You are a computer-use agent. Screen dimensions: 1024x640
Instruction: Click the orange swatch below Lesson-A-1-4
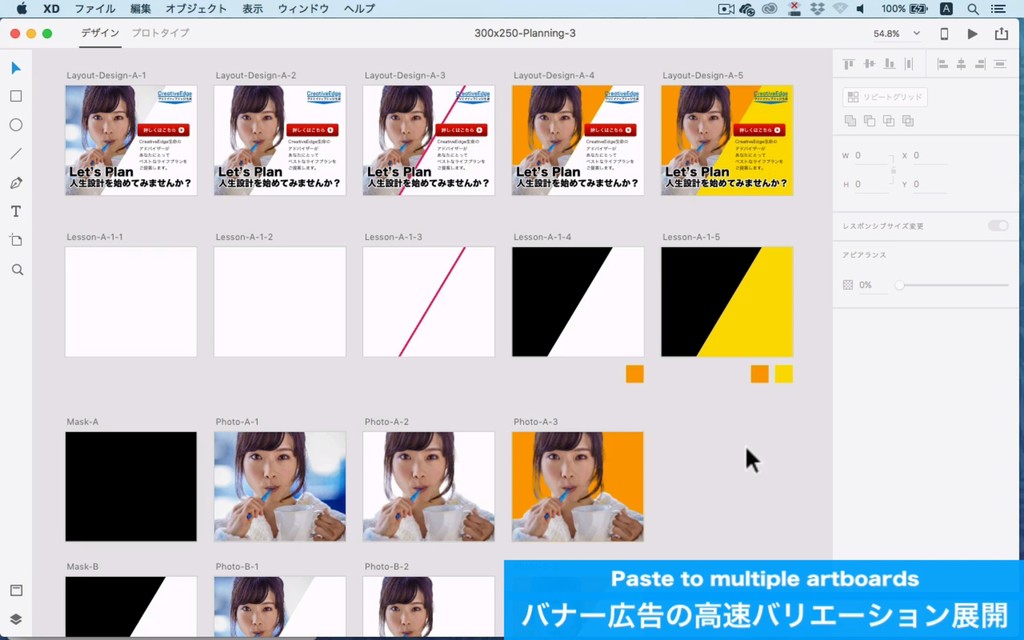(635, 374)
